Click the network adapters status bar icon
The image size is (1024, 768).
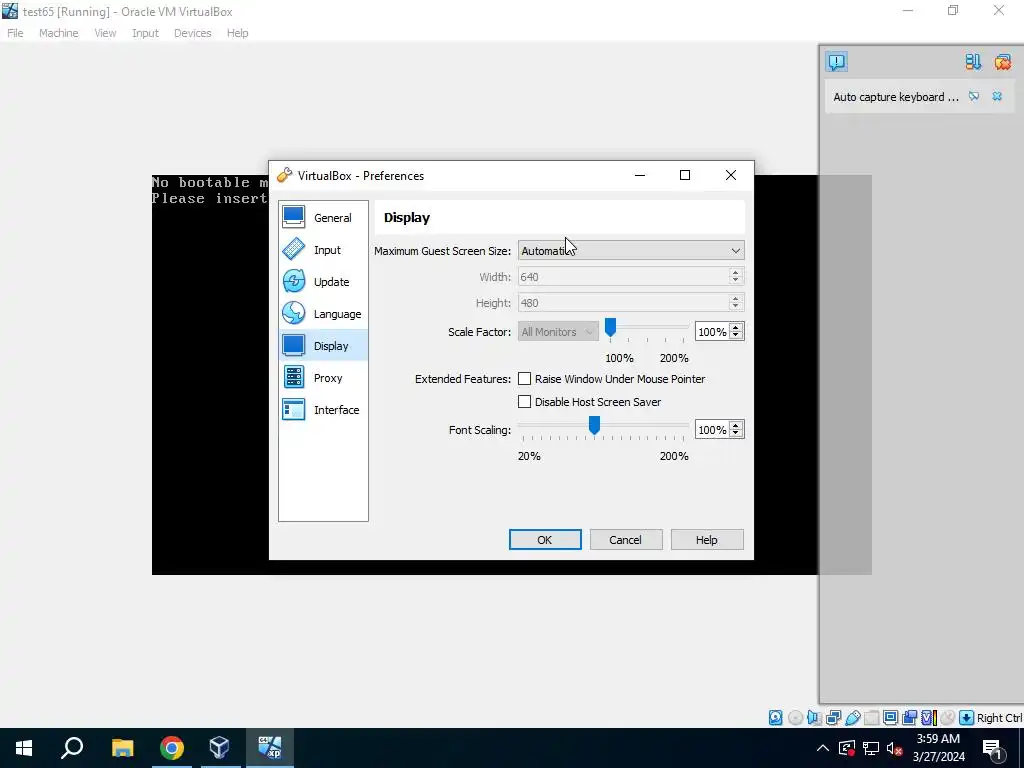tap(833, 718)
